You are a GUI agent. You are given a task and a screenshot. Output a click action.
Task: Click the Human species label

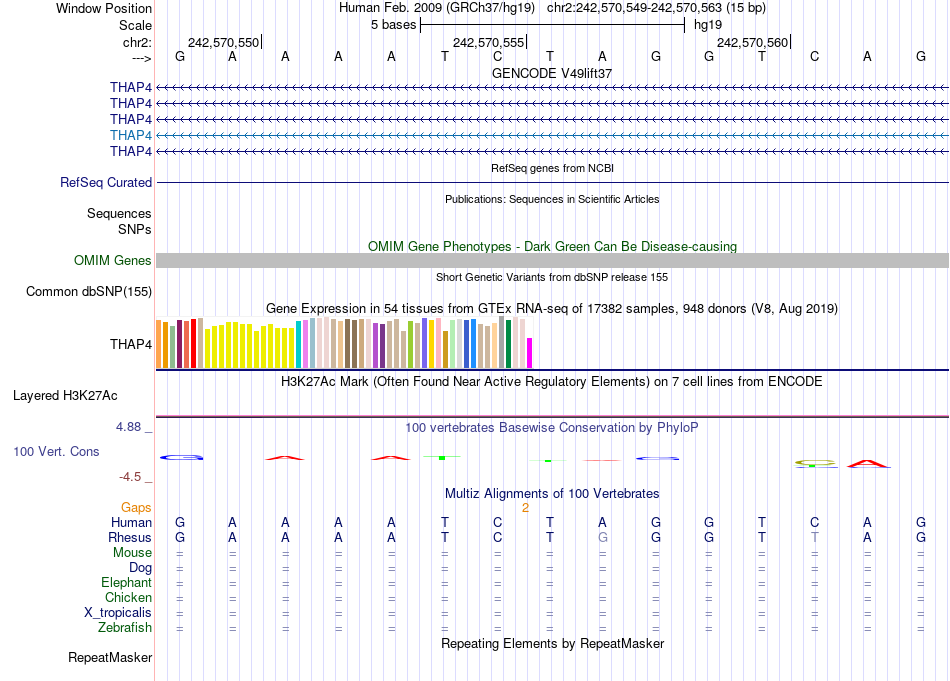tap(131, 523)
